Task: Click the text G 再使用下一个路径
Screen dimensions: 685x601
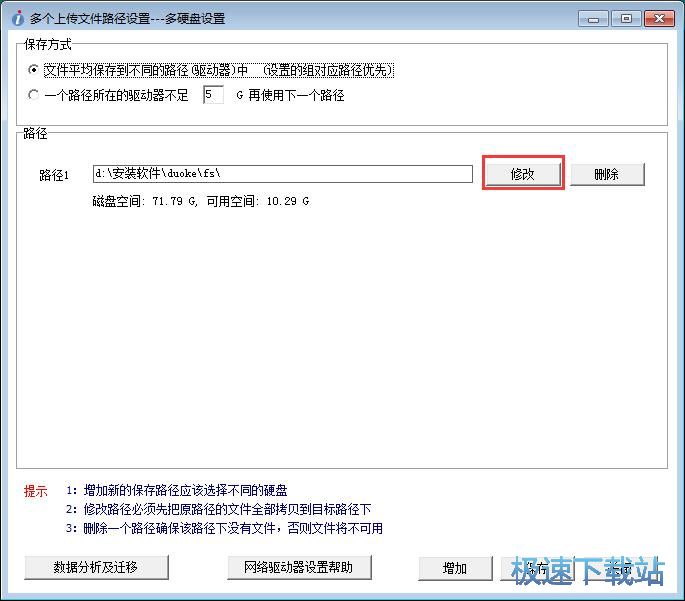Action: pos(290,95)
